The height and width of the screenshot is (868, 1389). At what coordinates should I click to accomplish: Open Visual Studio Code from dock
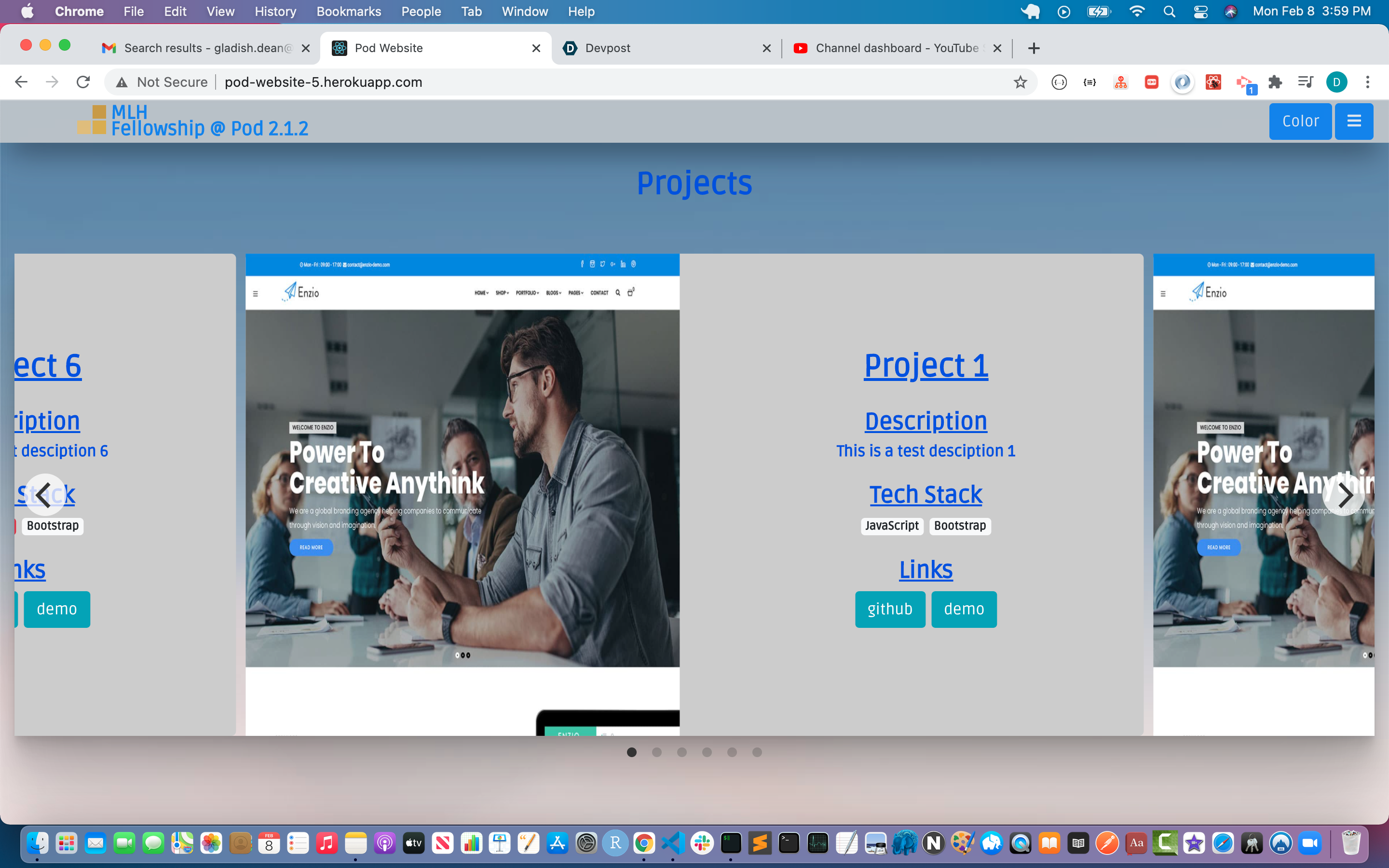[x=673, y=843]
